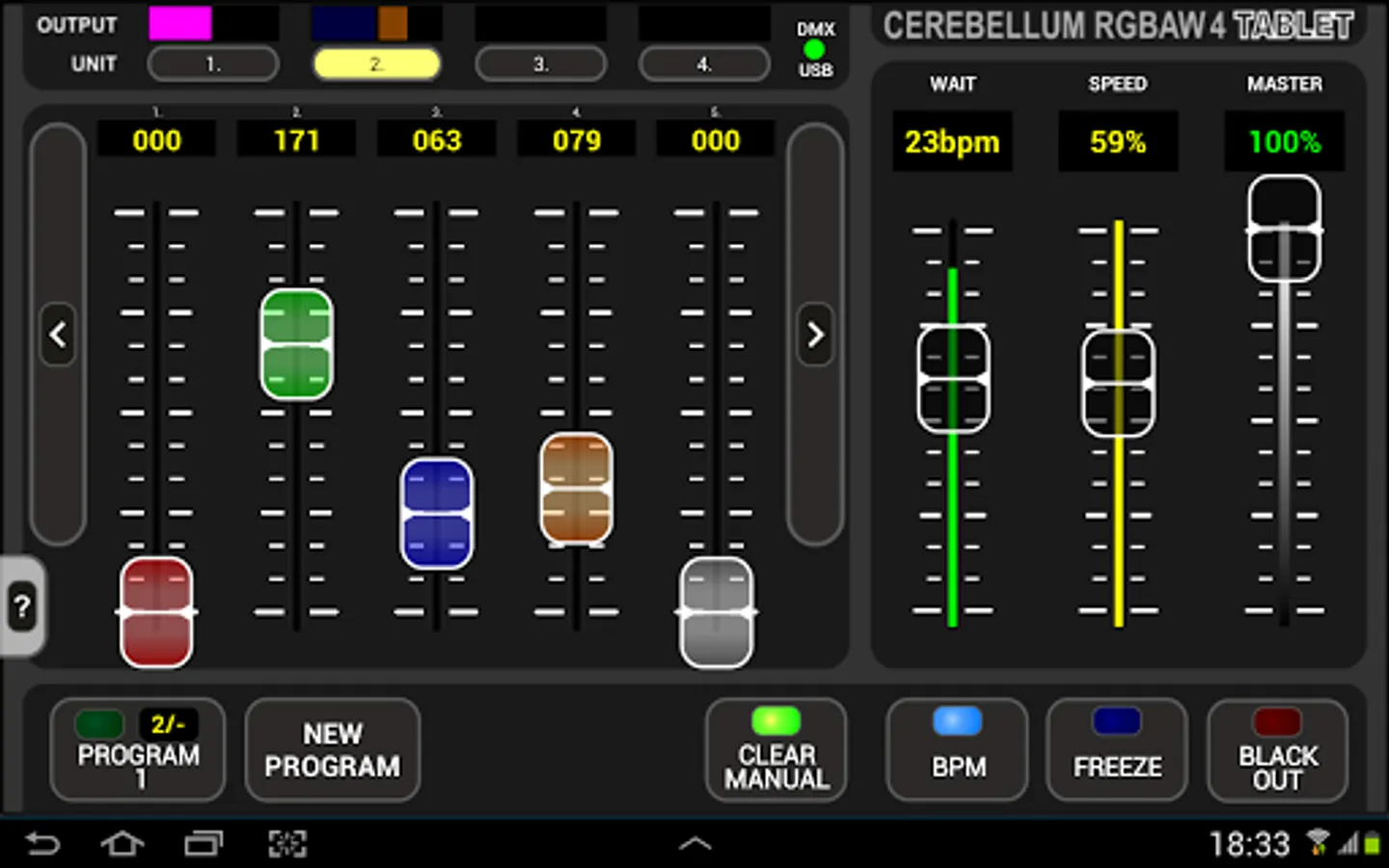The image size is (1389, 868).
Task: Click the WAIT label
Action: 953,84
